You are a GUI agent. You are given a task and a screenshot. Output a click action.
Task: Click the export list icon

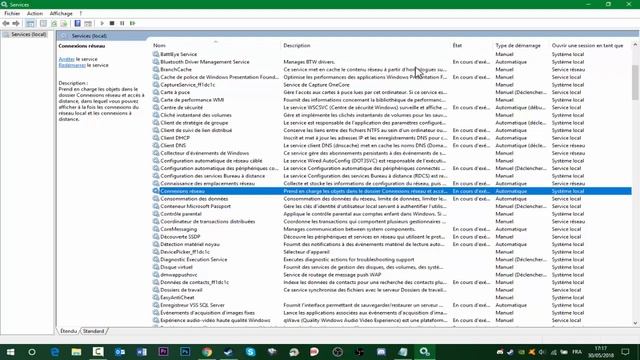pos(64,24)
